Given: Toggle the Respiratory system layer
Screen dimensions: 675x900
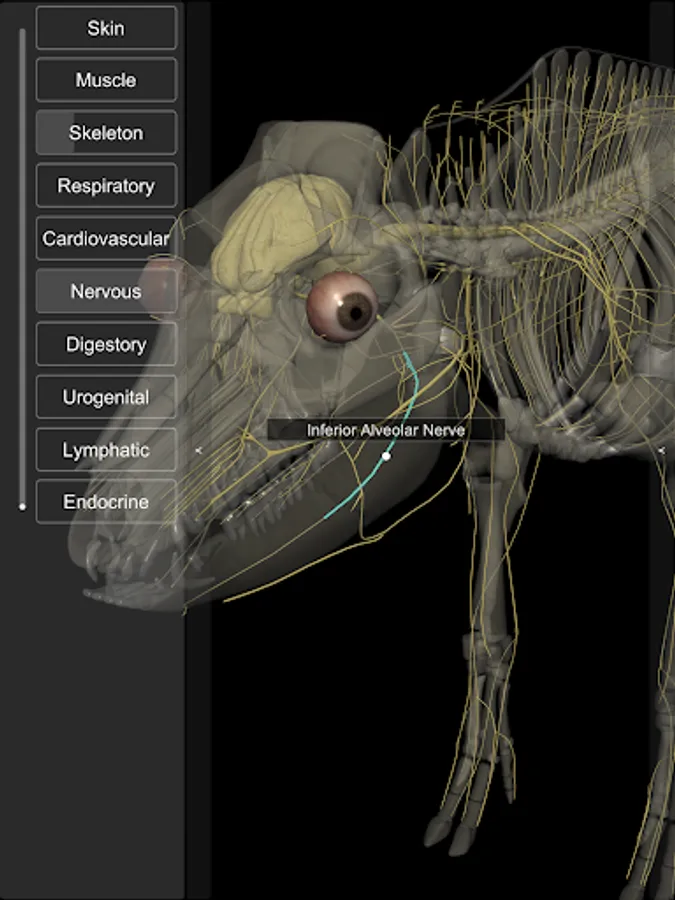Looking at the screenshot, I should (x=106, y=185).
